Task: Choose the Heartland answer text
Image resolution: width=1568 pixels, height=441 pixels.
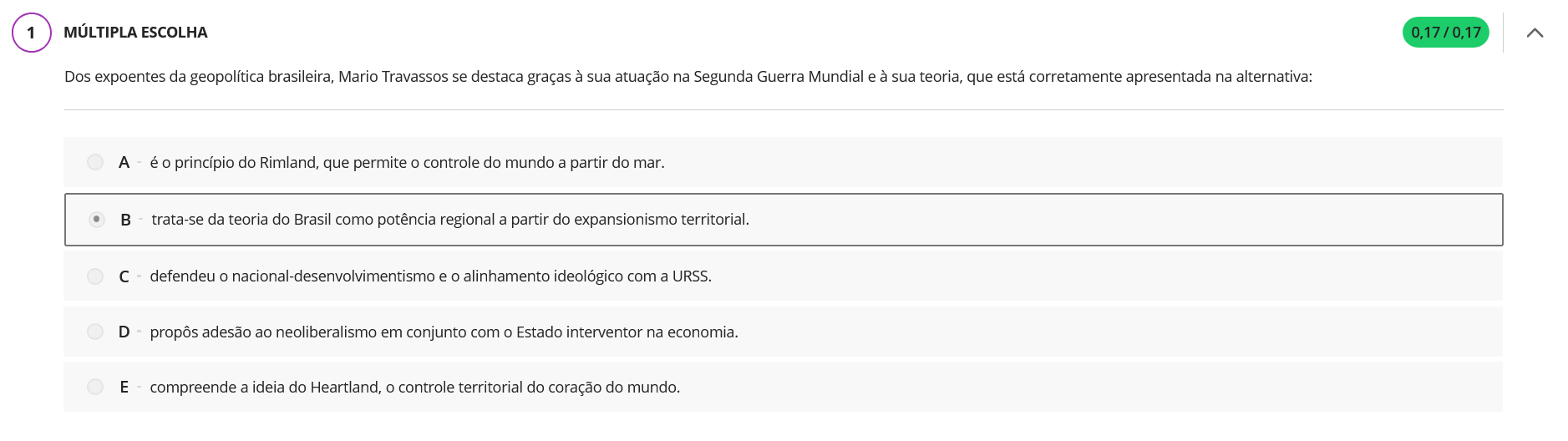Action: click(414, 387)
